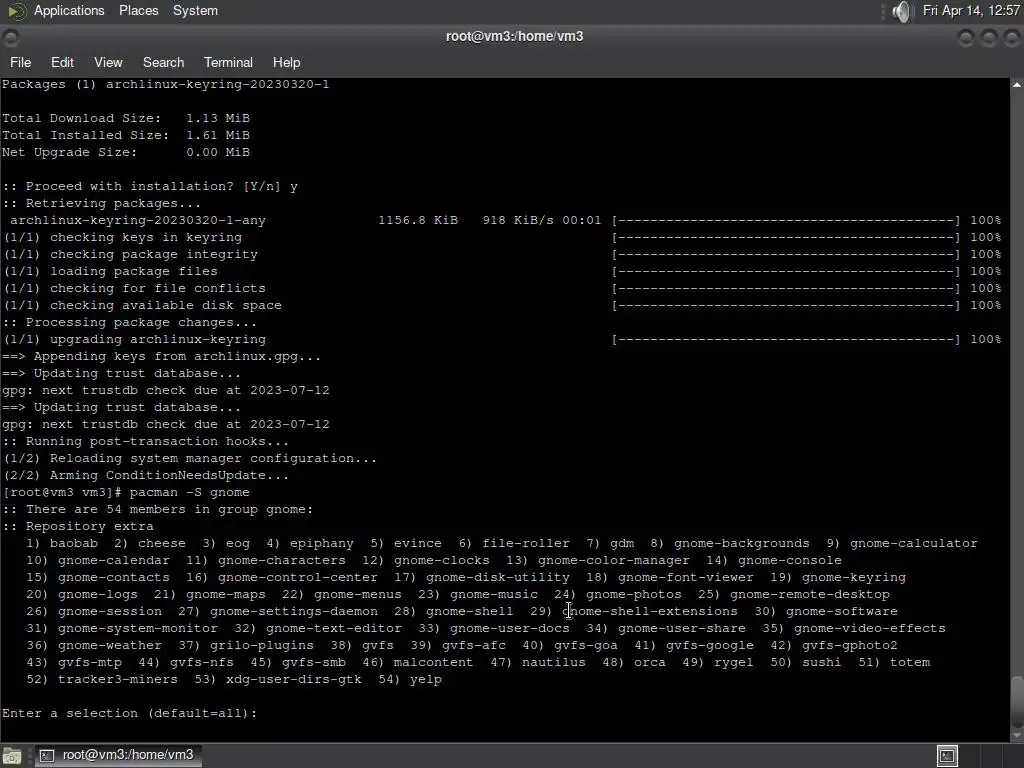This screenshot has width=1024, height=768.
Task: Click the package entry 'gdm'
Action: click(x=622, y=543)
